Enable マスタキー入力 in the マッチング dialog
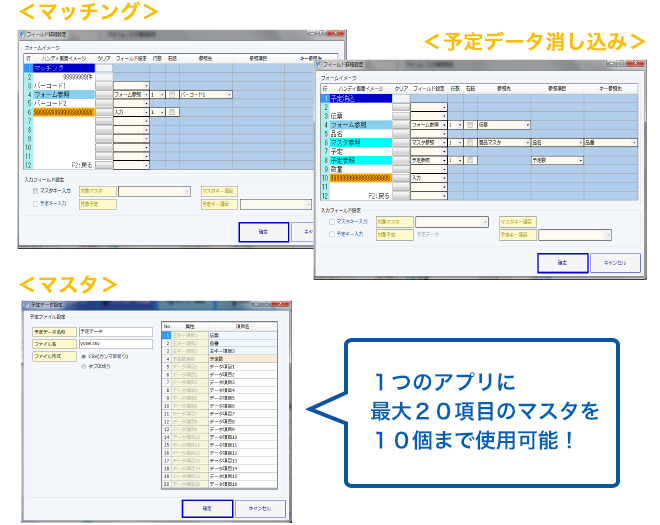This screenshot has width=660, height=525. pyautogui.click(x=37, y=190)
